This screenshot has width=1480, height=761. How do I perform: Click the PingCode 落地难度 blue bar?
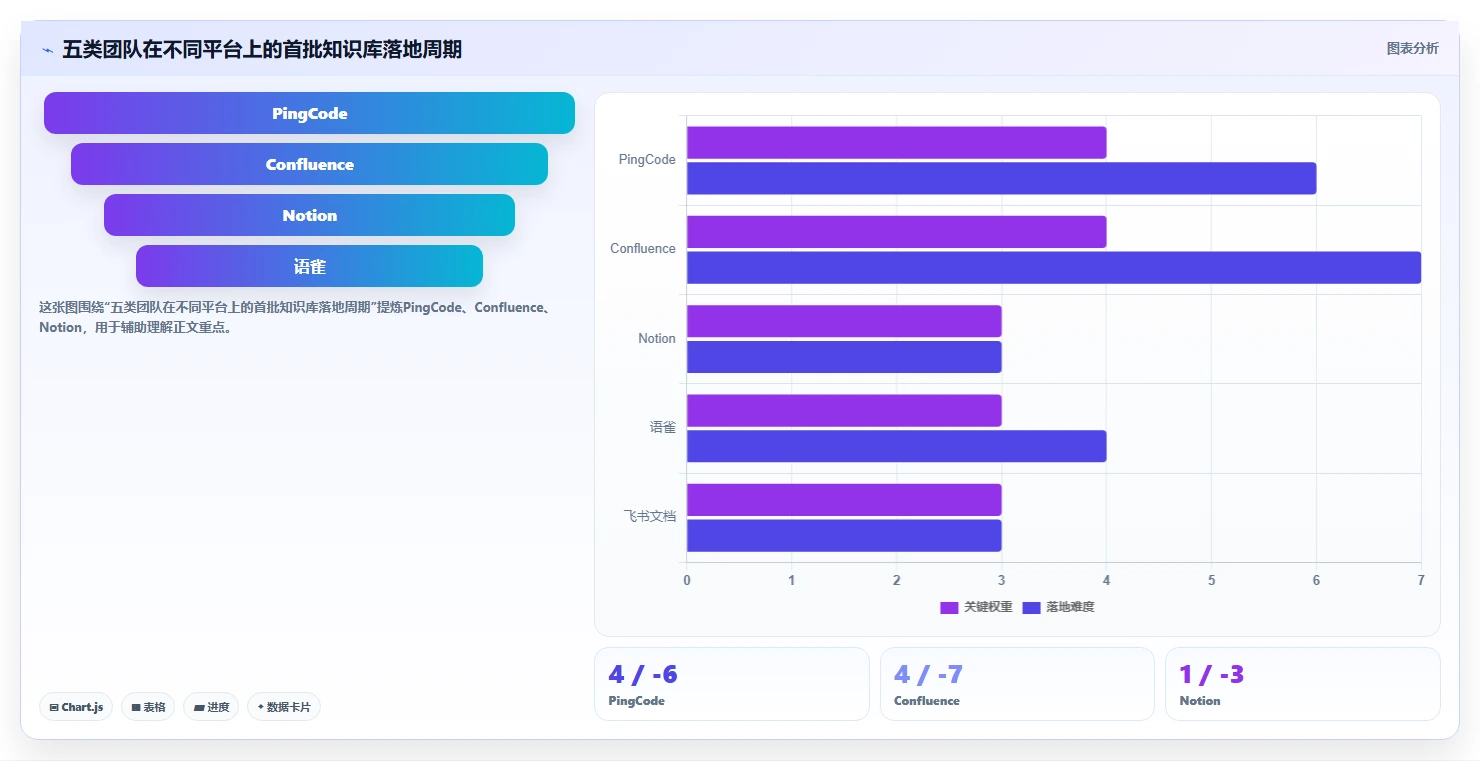pos(1001,178)
